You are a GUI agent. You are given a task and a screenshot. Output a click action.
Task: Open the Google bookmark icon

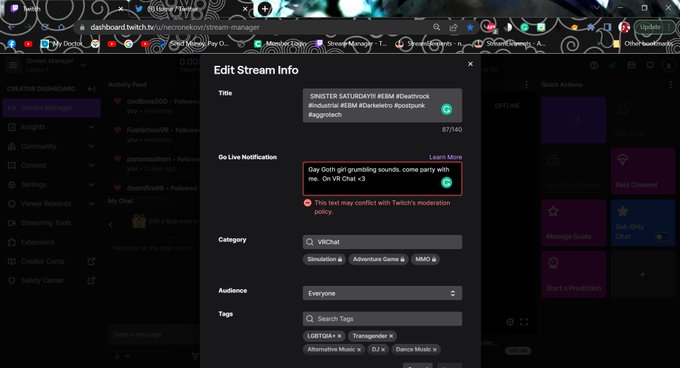(128, 44)
